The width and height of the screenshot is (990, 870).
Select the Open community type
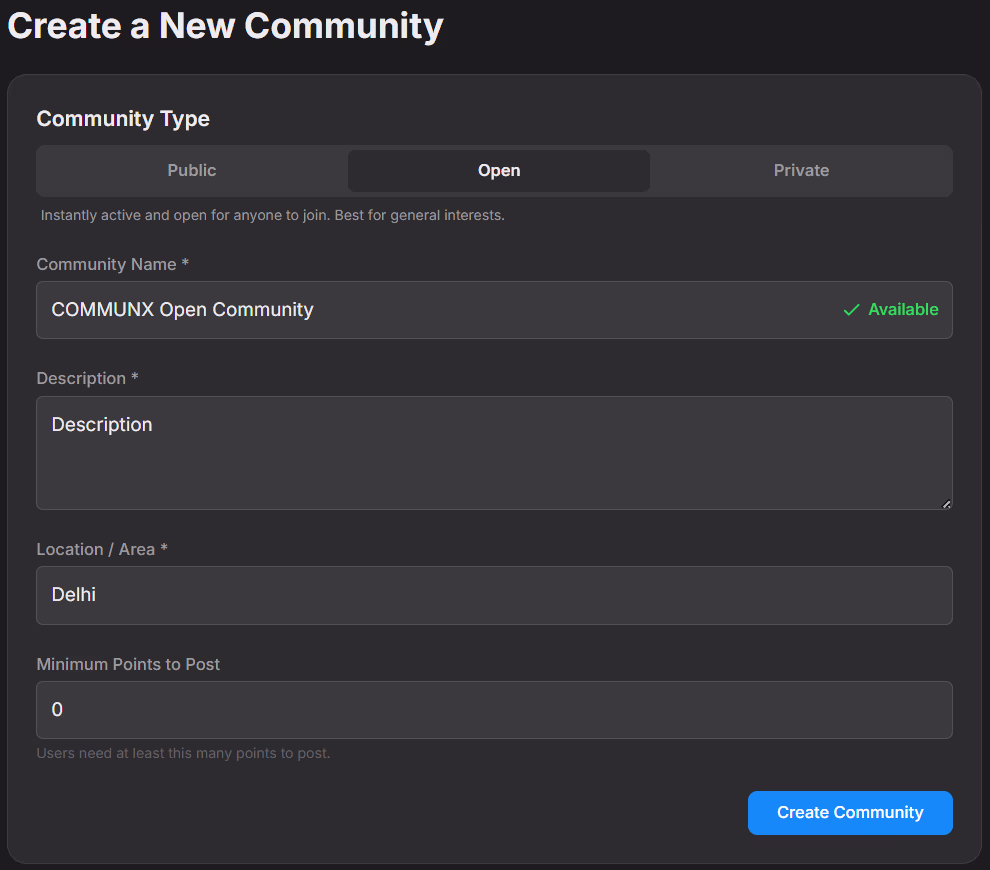coord(499,170)
